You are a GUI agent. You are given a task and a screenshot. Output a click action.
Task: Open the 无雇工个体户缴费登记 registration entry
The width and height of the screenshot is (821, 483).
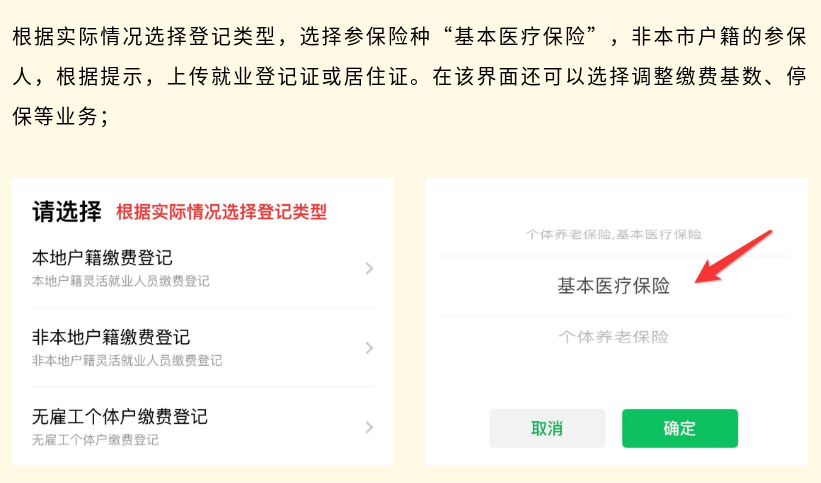pyautogui.click(x=120, y=417)
